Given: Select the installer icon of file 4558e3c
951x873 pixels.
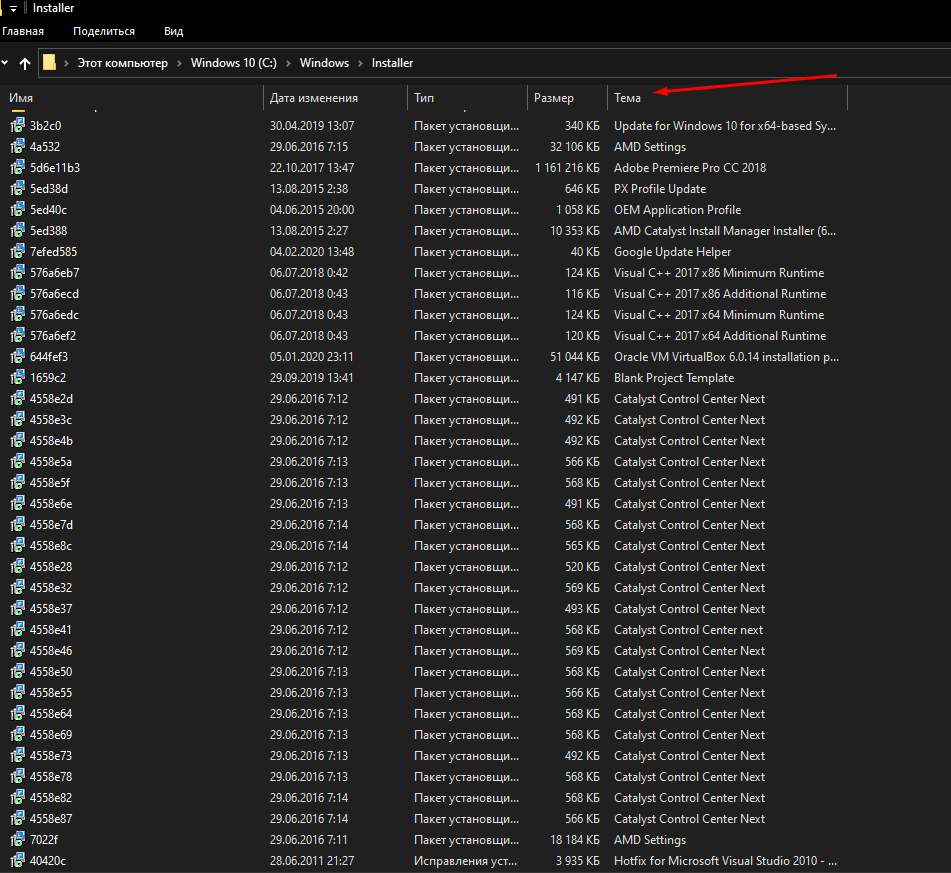Looking at the screenshot, I should (x=18, y=419).
